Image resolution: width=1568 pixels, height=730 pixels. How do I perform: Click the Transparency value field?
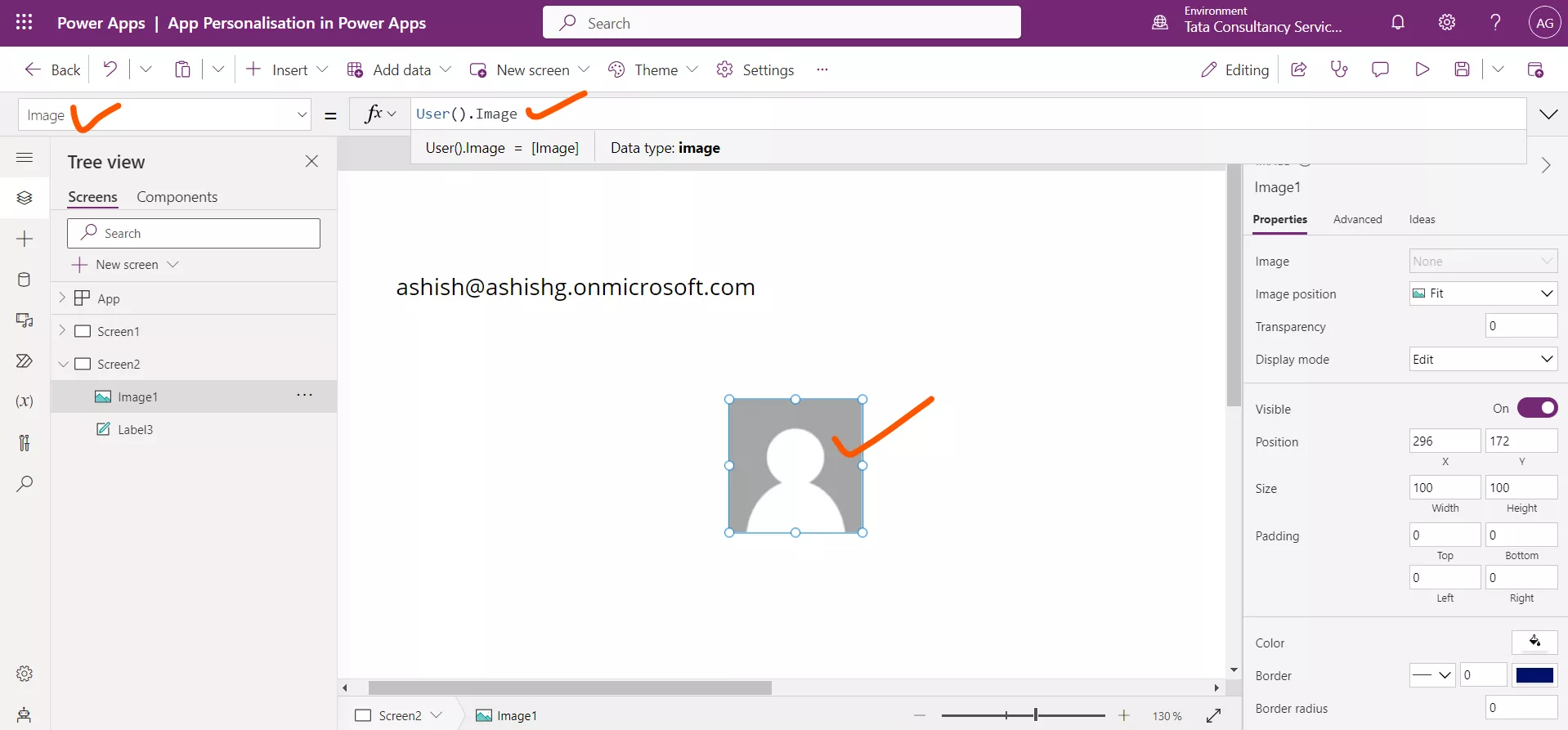(1521, 325)
